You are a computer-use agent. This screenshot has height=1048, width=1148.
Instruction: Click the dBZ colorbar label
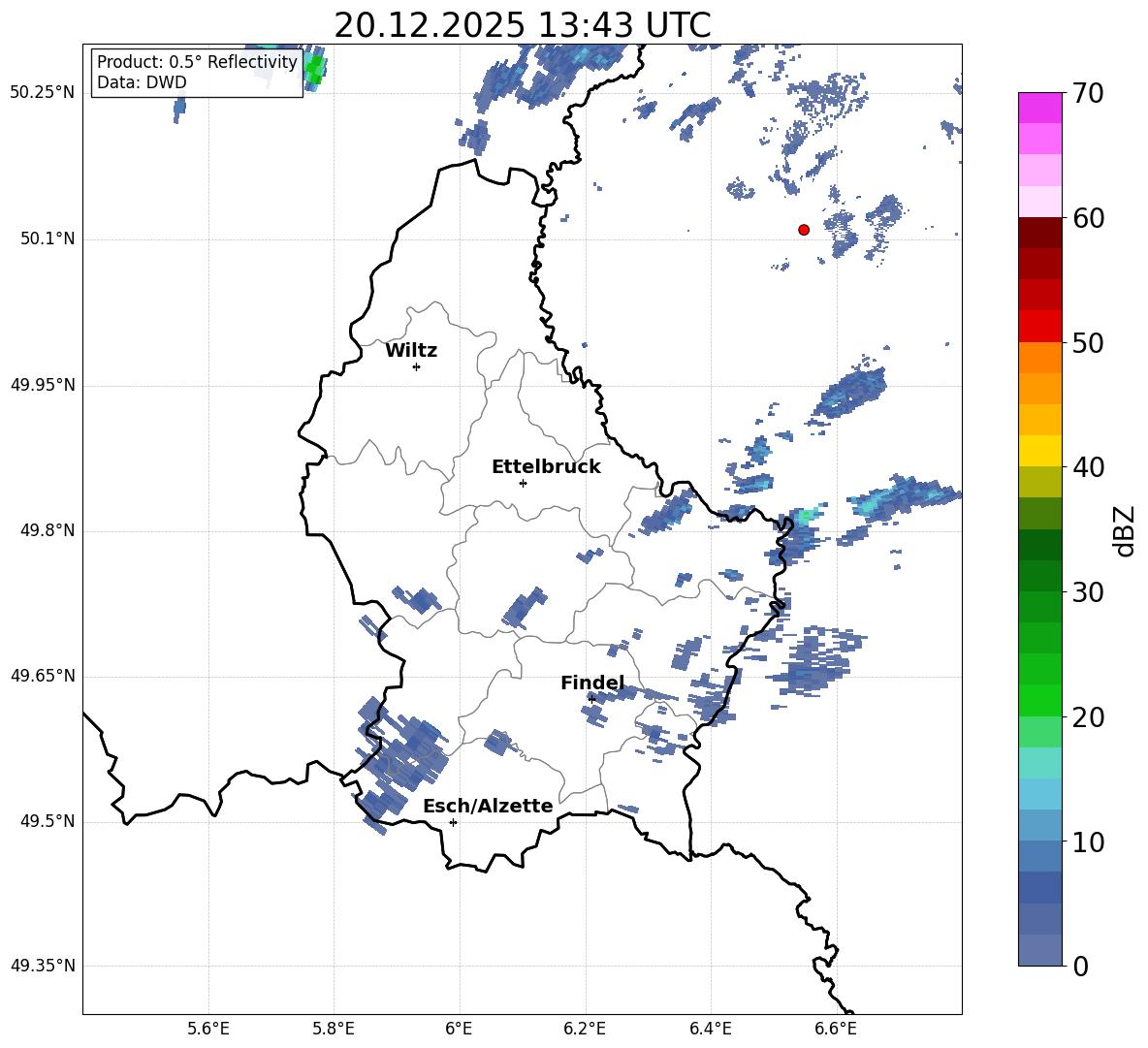click(1124, 530)
